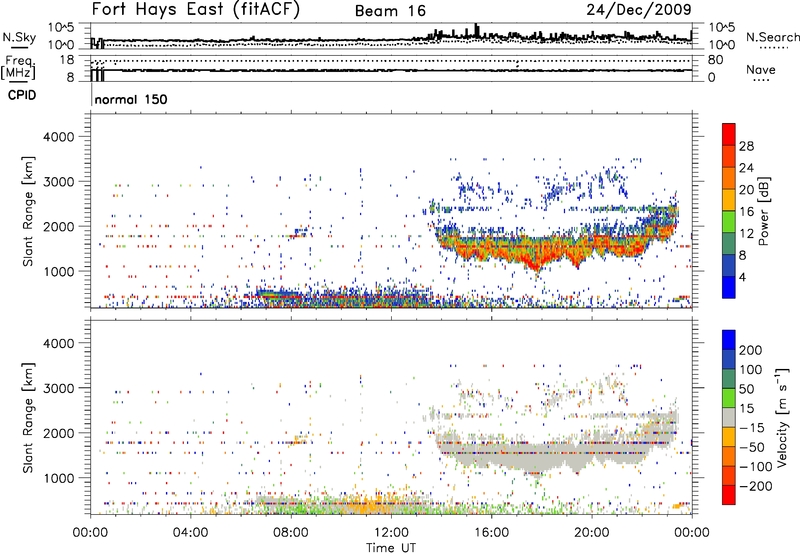
Task: Click the "00:00" tick at end of time axis
Action: click(692, 533)
